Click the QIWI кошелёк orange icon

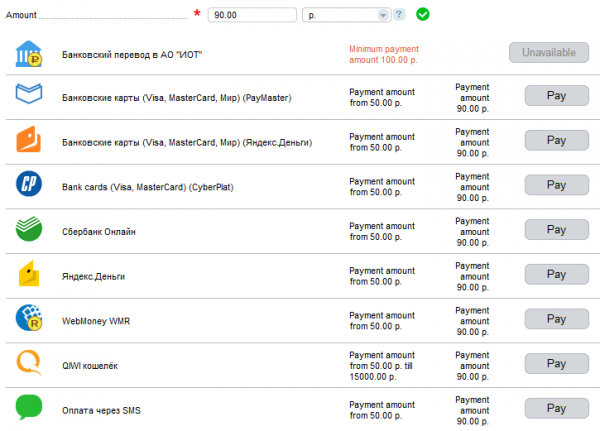[x=28, y=362]
